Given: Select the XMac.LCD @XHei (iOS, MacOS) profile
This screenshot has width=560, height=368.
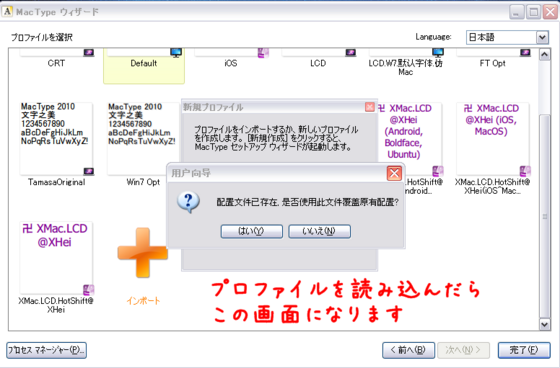Looking at the screenshot, I should click(x=492, y=138).
